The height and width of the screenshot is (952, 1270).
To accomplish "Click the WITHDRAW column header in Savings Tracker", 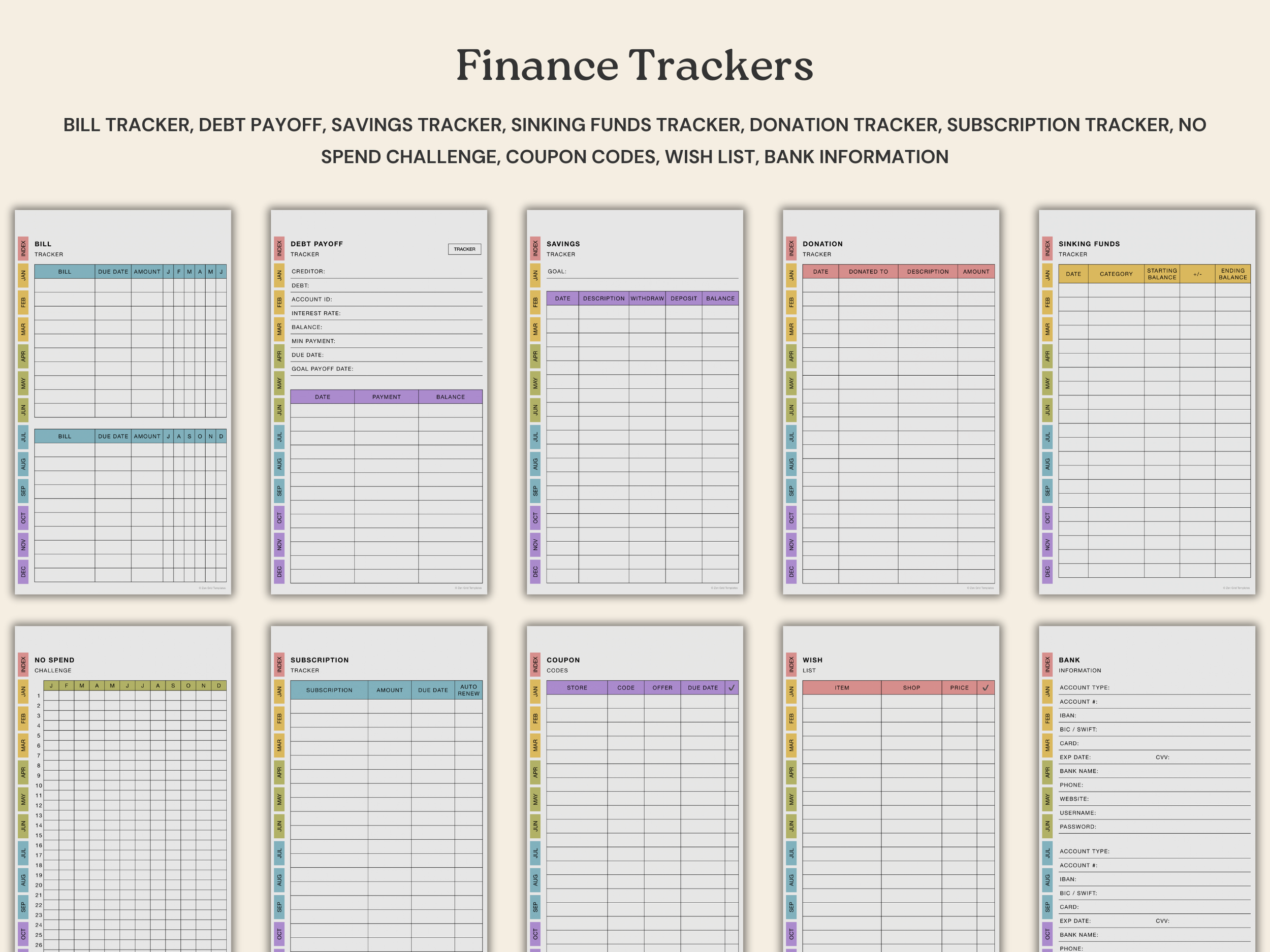I will 647,299.
